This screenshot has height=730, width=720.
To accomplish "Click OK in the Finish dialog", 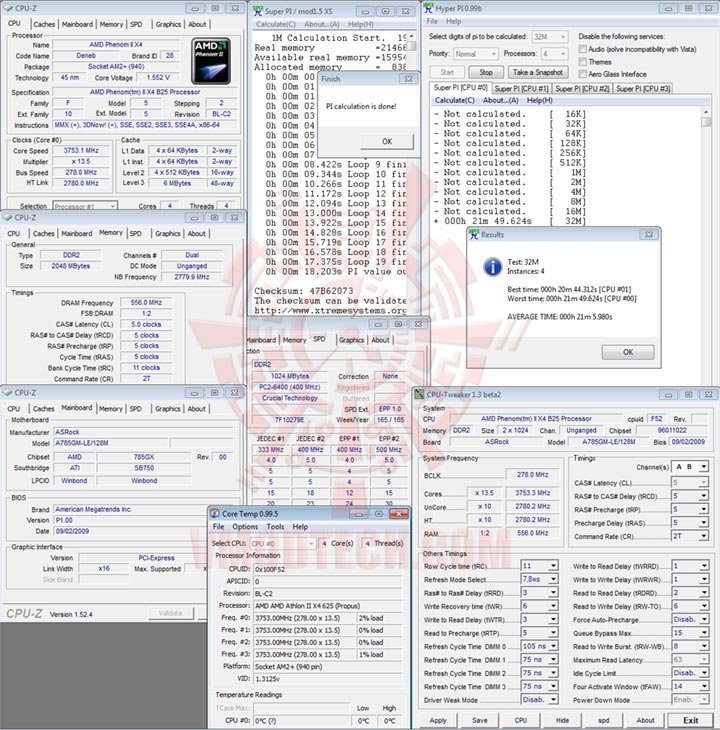I will click(x=387, y=142).
